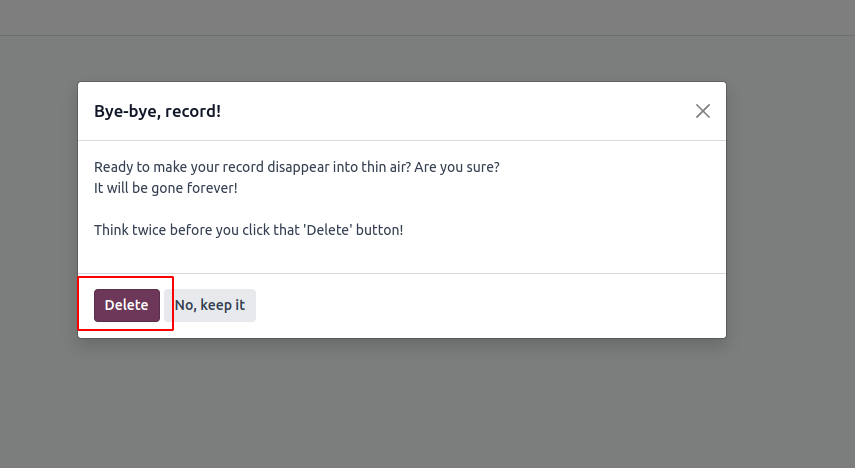Click the Delete button
This screenshot has height=468, width=855.
127,305
